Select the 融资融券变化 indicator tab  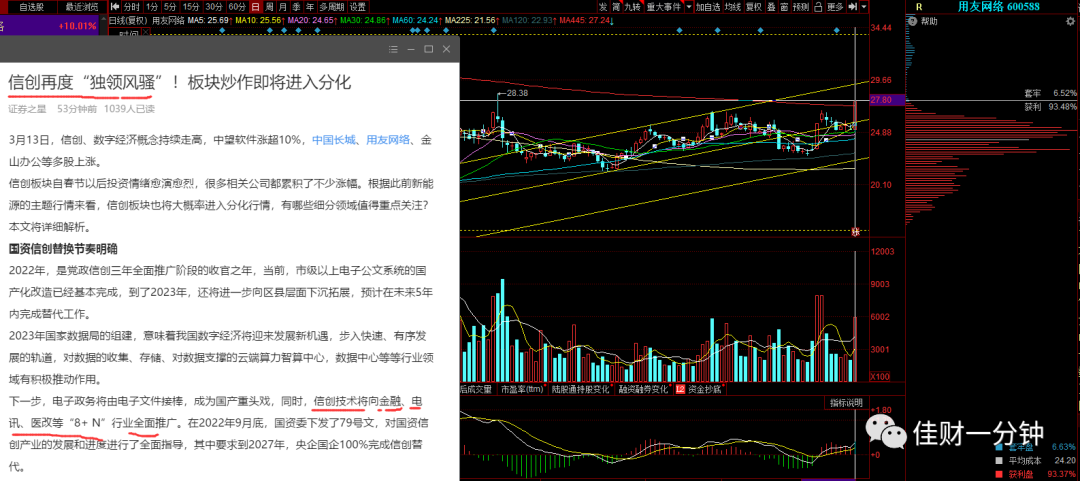coord(643,389)
